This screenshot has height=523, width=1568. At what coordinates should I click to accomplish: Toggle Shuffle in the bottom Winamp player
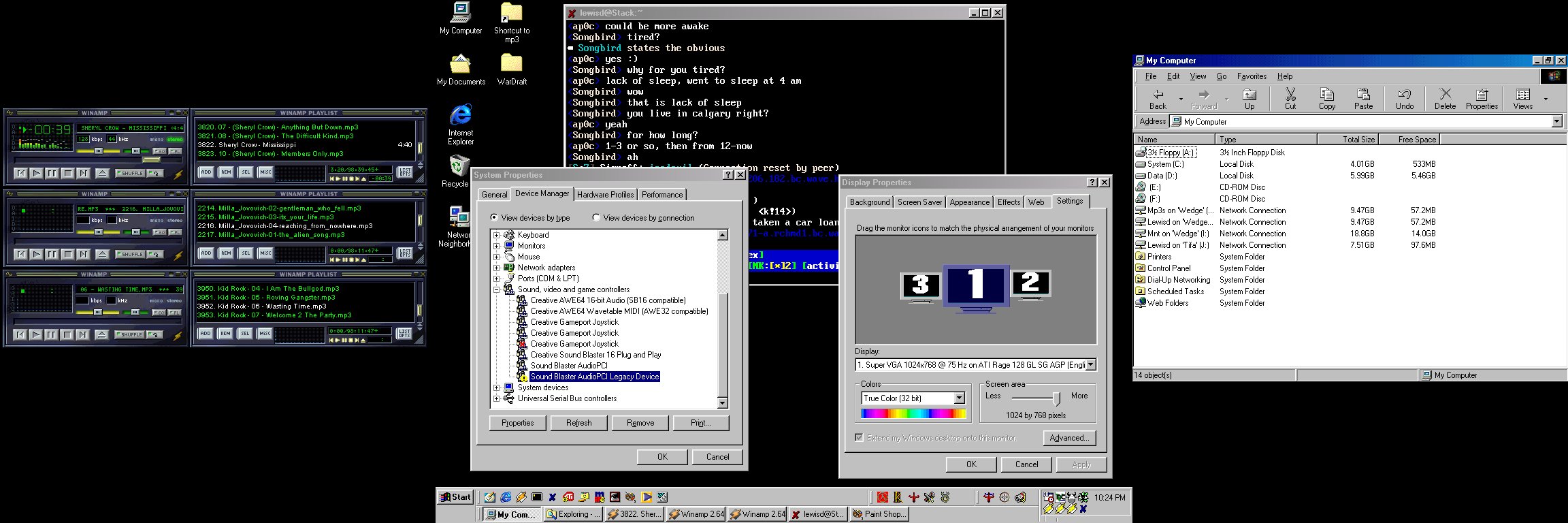click(130, 334)
